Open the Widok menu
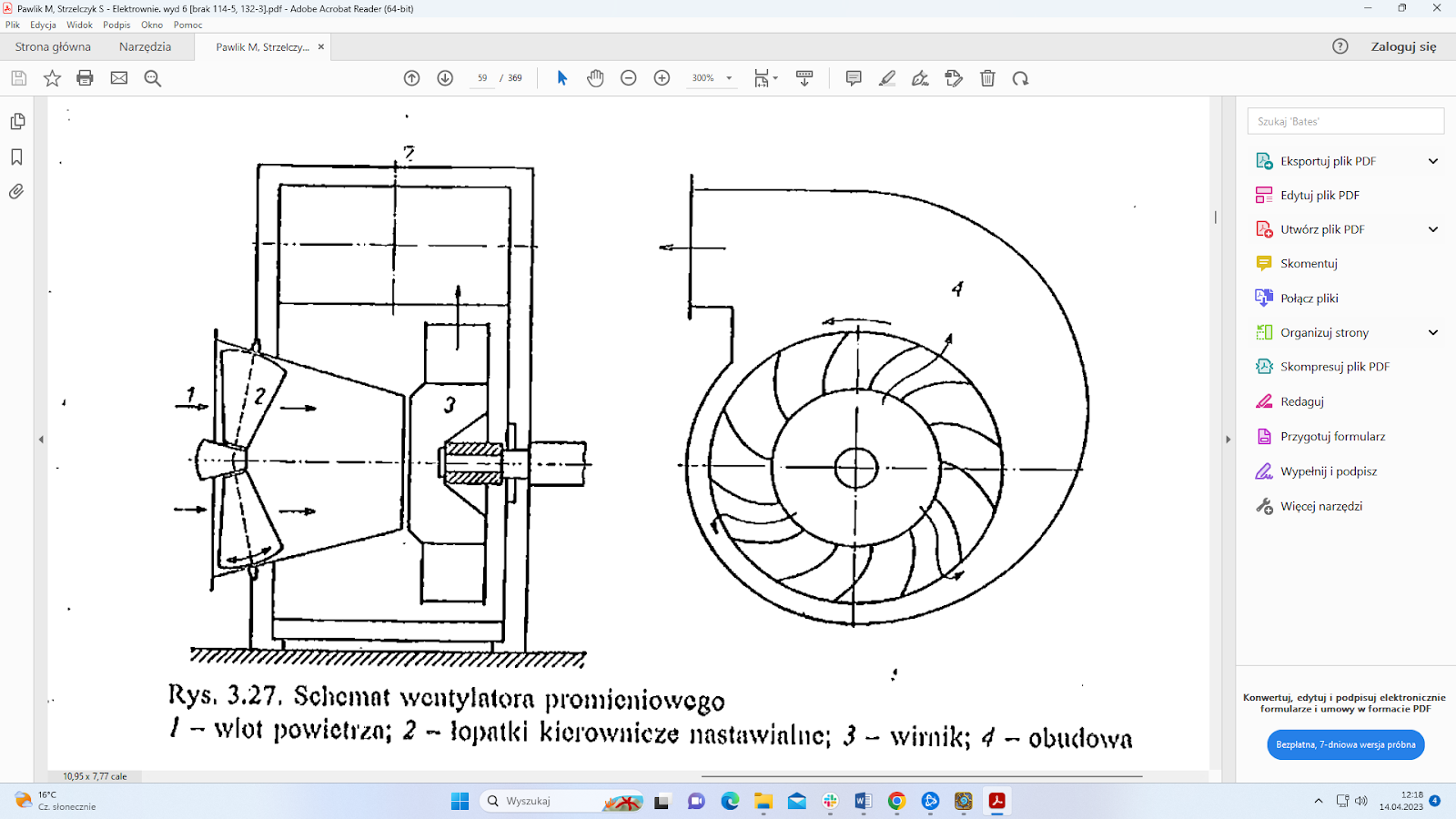Image resolution: width=1456 pixels, height=819 pixels. pos(79,25)
